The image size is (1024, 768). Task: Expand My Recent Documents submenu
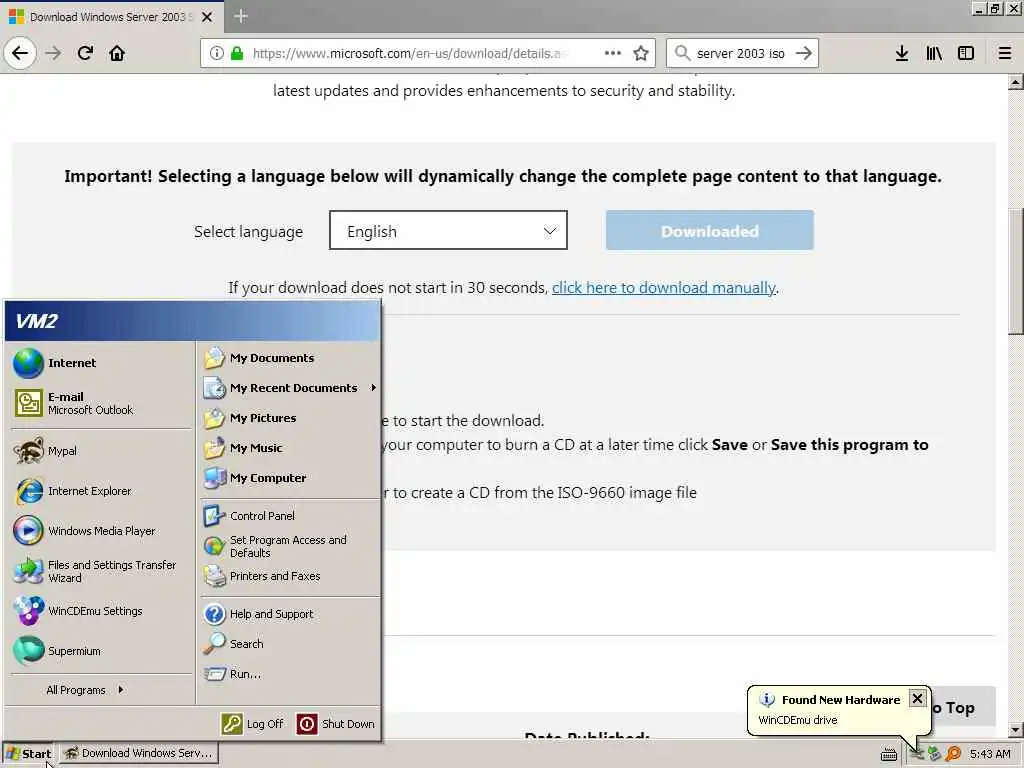pos(289,388)
